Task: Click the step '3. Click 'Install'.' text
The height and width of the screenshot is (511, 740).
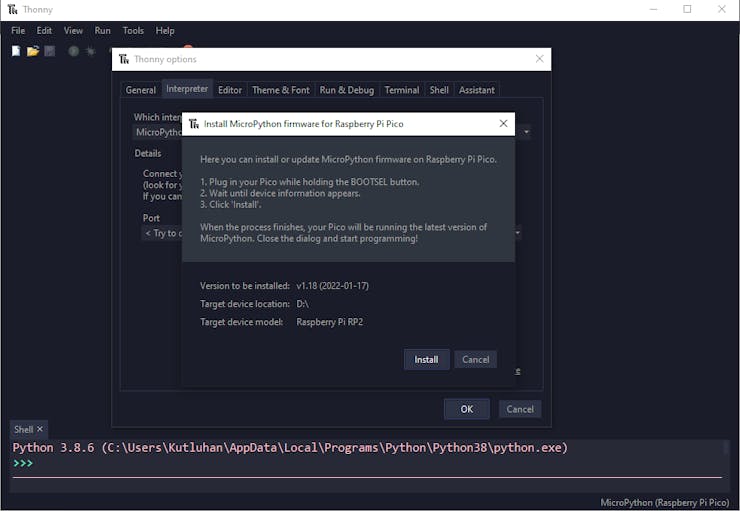Action: click(x=230, y=205)
